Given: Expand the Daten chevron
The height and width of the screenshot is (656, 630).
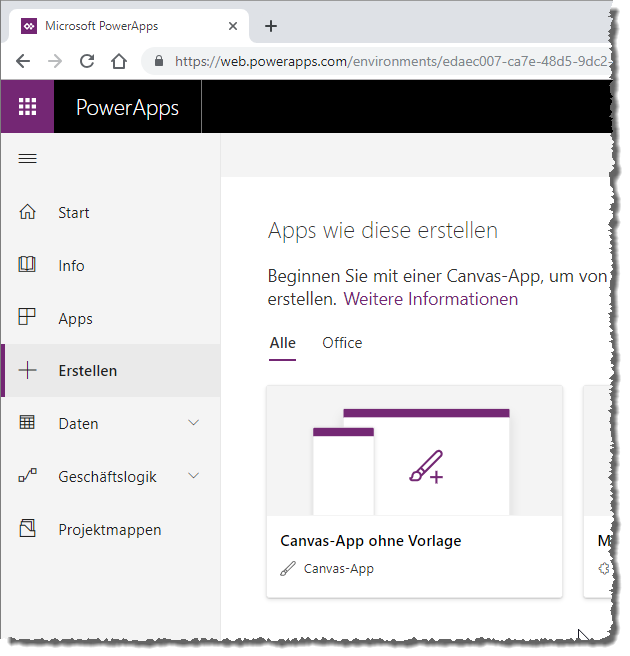Looking at the screenshot, I should click(194, 423).
